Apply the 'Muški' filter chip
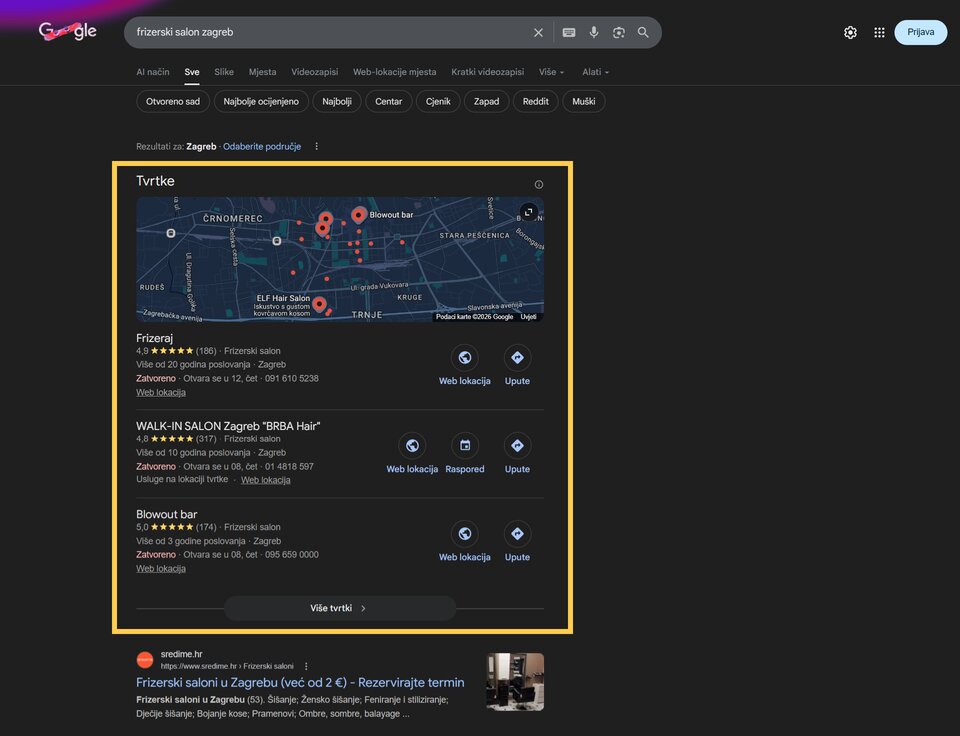The image size is (960, 736). coord(583,102)
